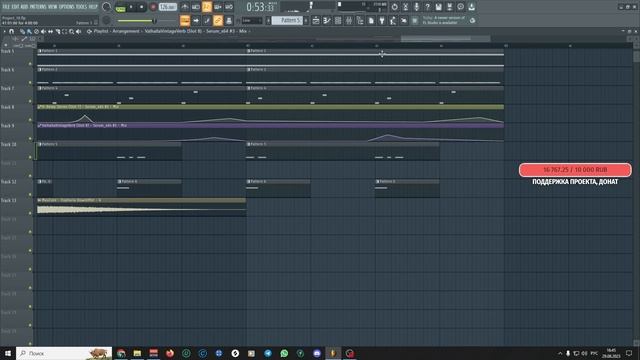Open the ADD menu
The image size is (640, 360).
[x=24, y=7]
